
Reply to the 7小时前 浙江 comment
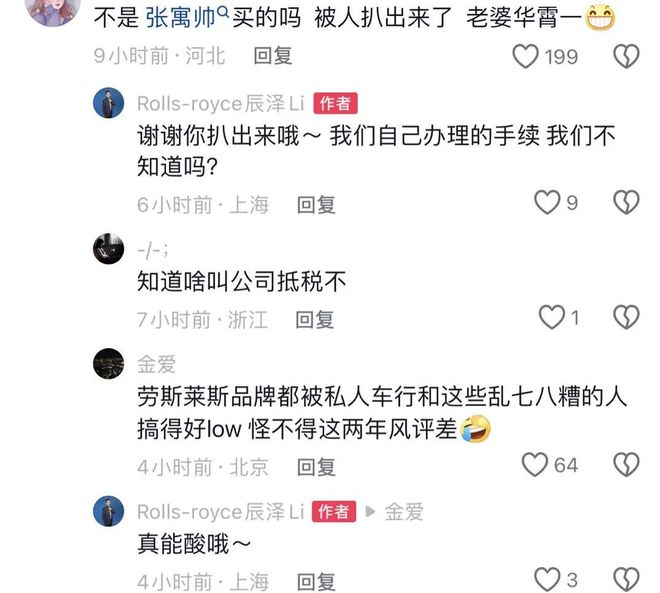pyautogui.click(x=315, y=319)
